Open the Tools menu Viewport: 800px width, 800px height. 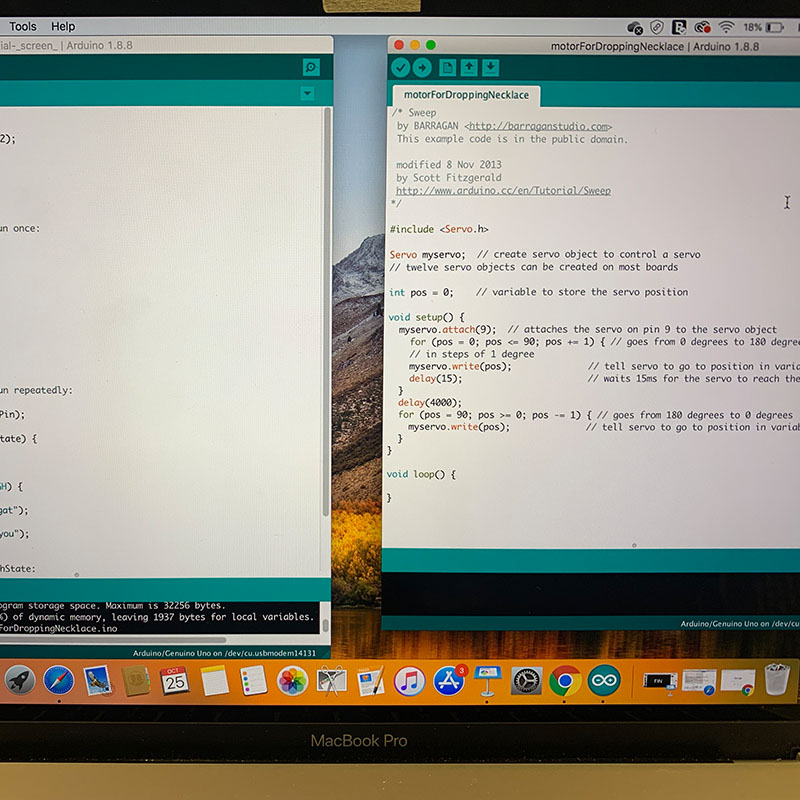click(x=23, y=26)
